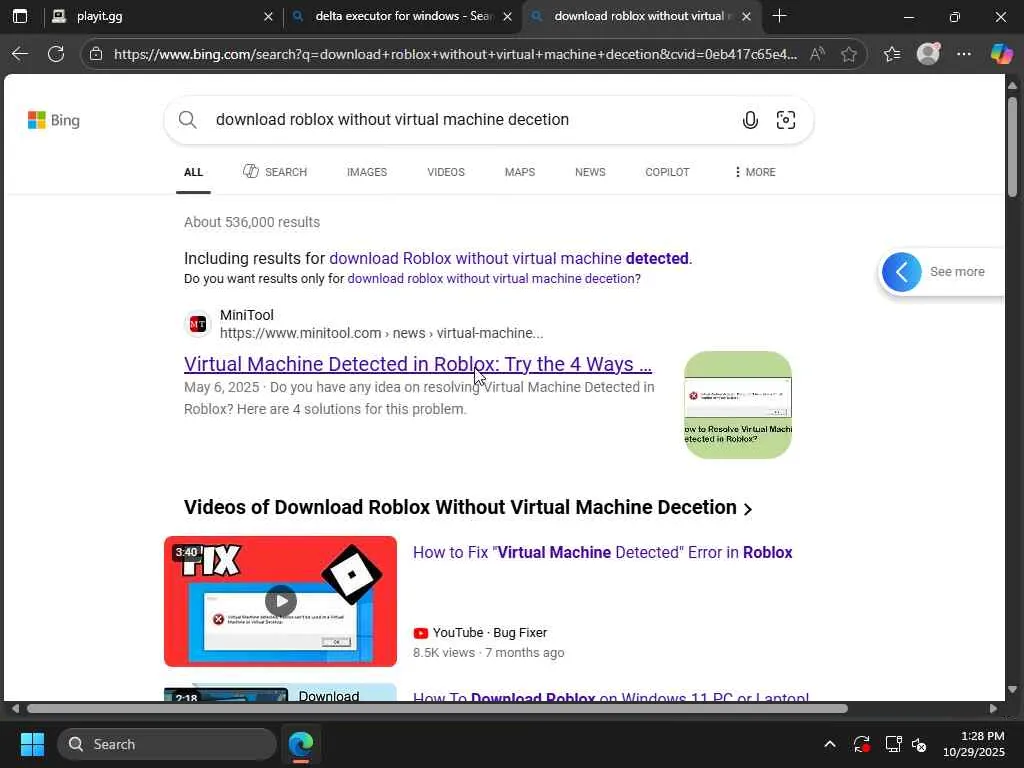
Task: Open the corrected 'virtual machine detected' query link
Action: coord(509,259)
